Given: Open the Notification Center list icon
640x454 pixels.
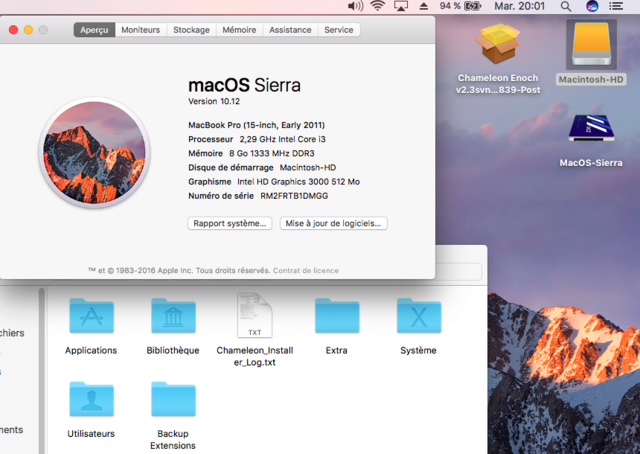Looking at the screenshot, I should point(616,6).
